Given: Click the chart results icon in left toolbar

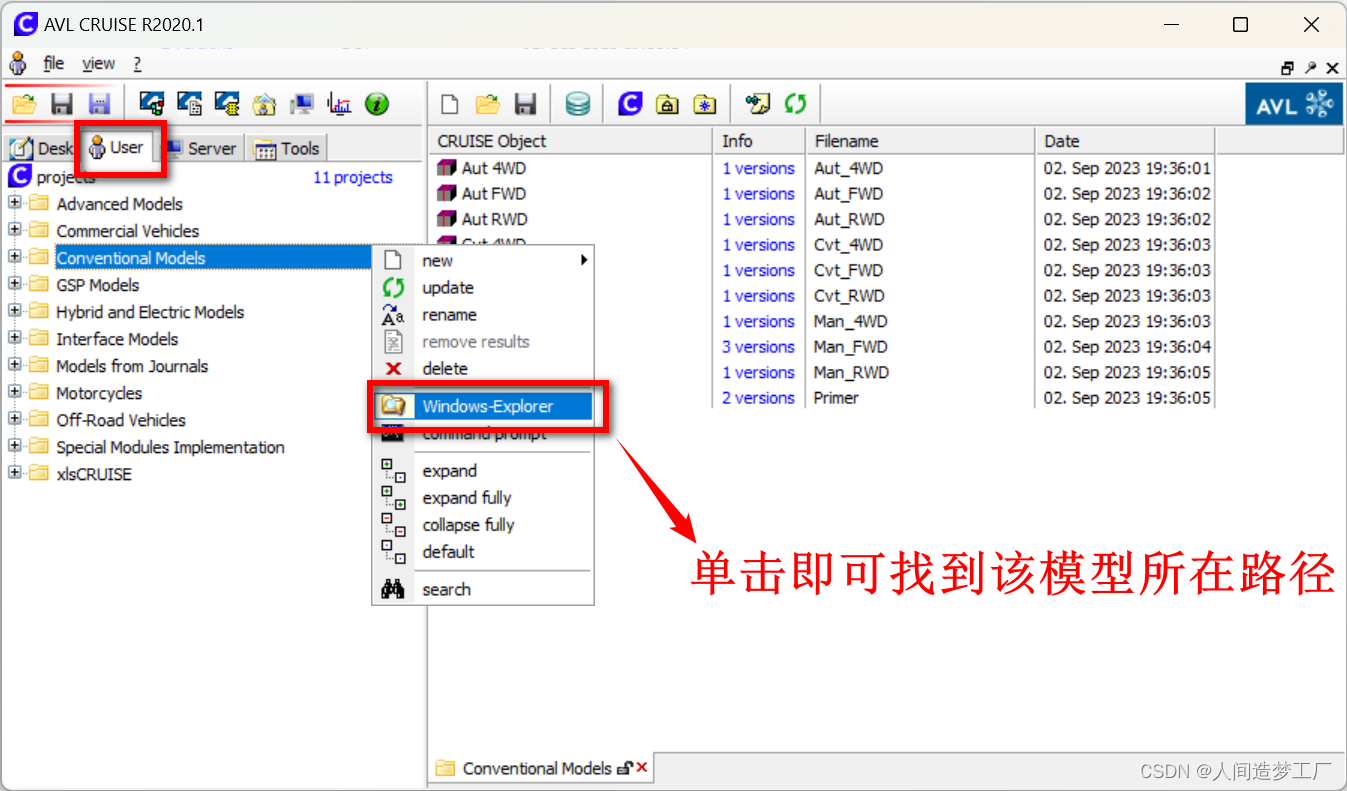Looking at the screenshot, I should [x=340, y=103].
